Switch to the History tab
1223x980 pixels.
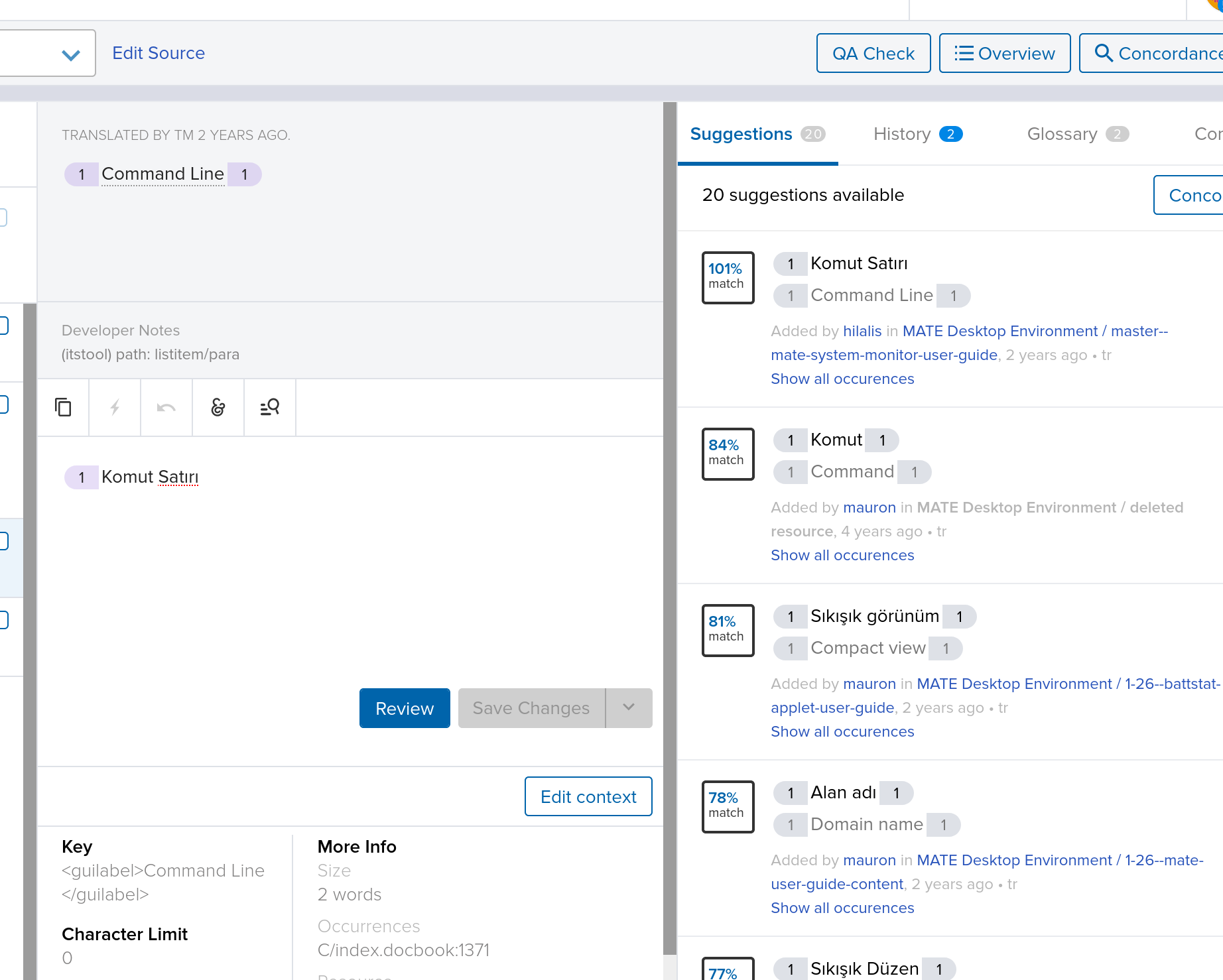coord(902,134)
